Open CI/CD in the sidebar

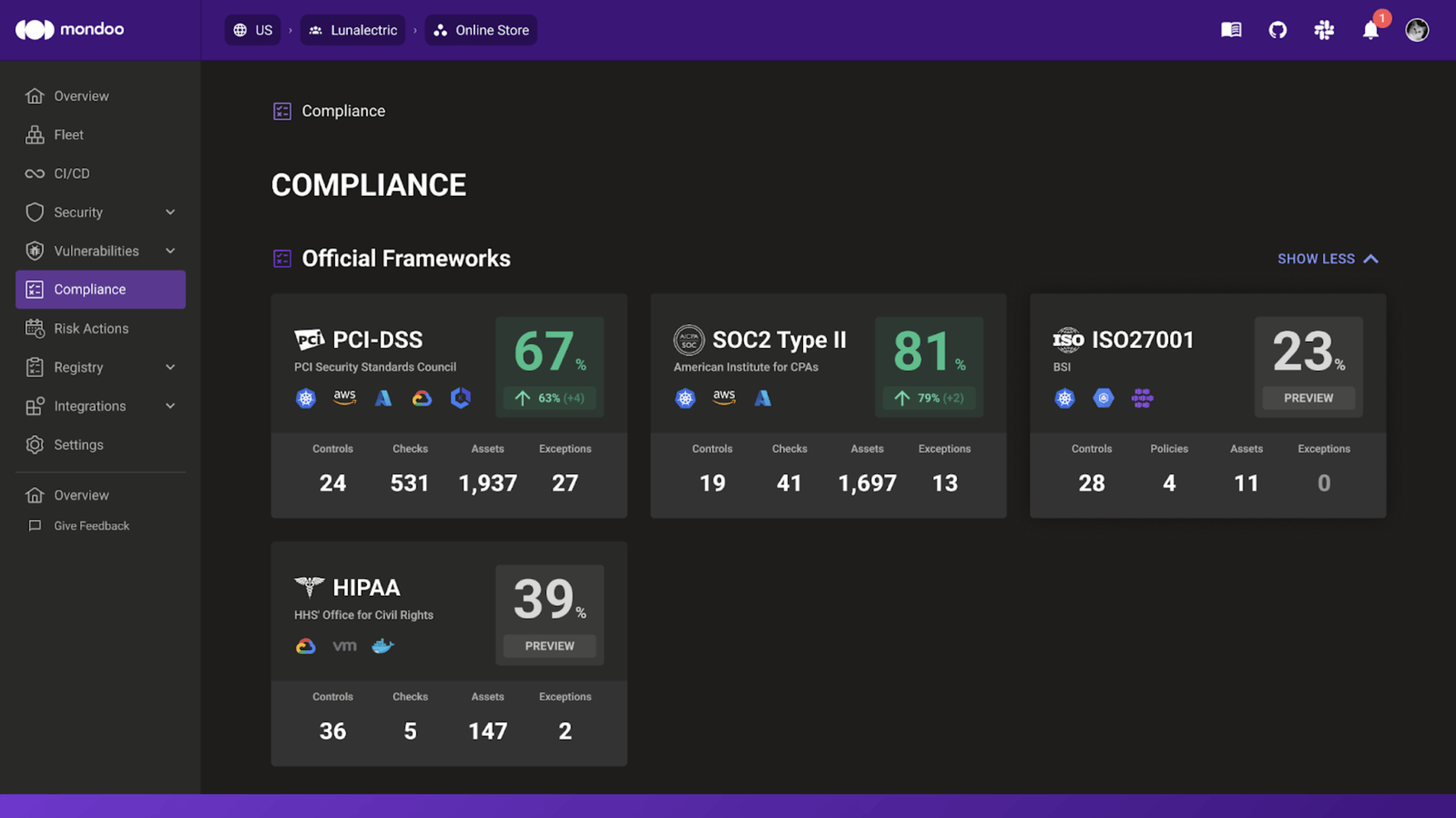pos(100,173)
